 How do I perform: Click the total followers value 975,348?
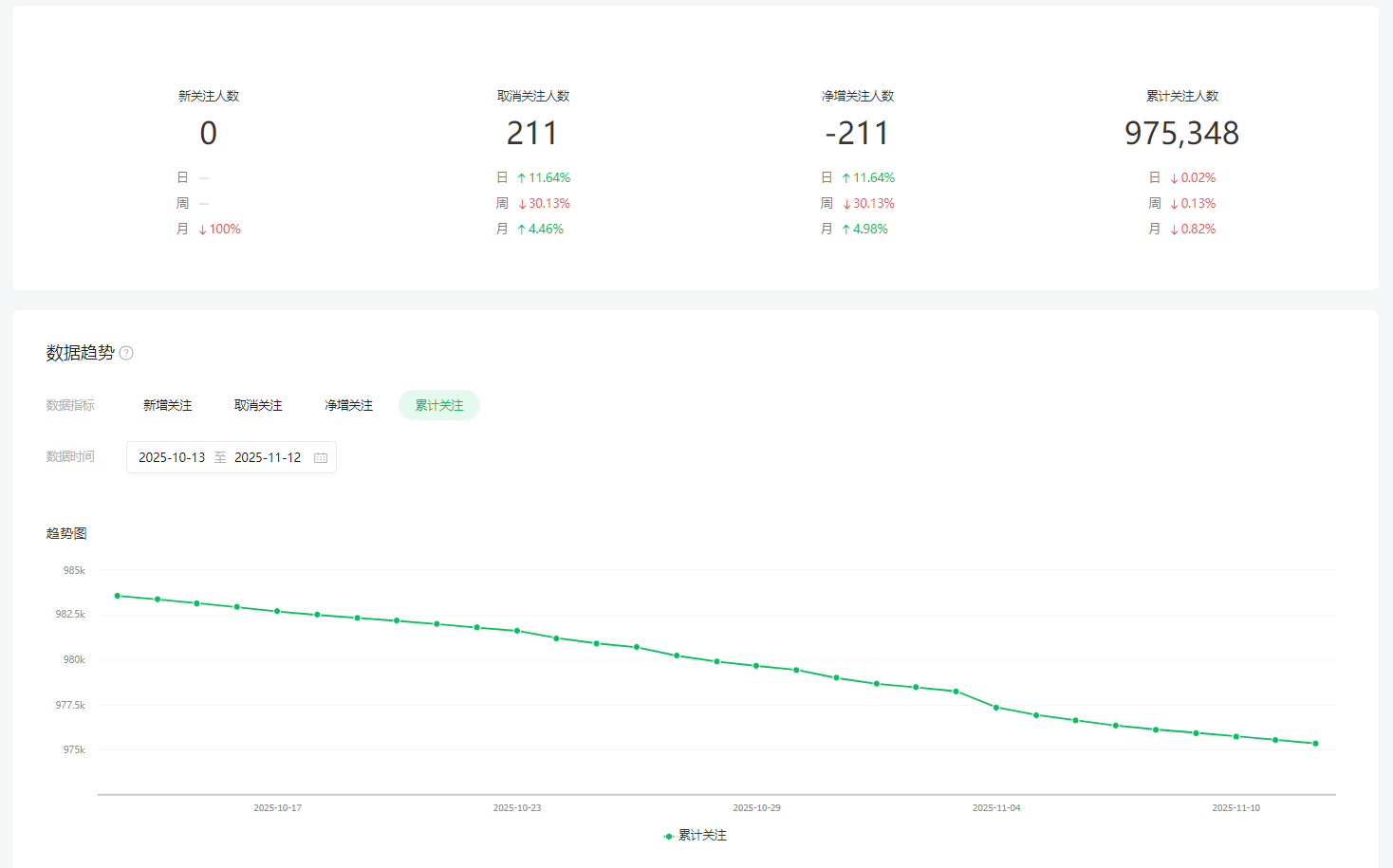[1182, 133]
